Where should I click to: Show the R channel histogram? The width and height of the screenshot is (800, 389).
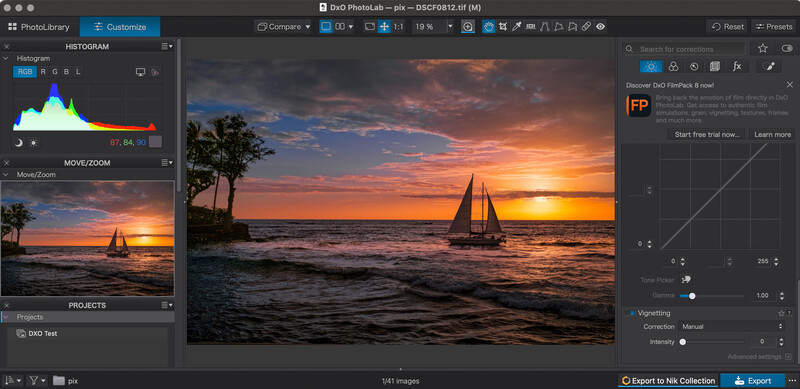pyautogui.click(x=43, y=72)
